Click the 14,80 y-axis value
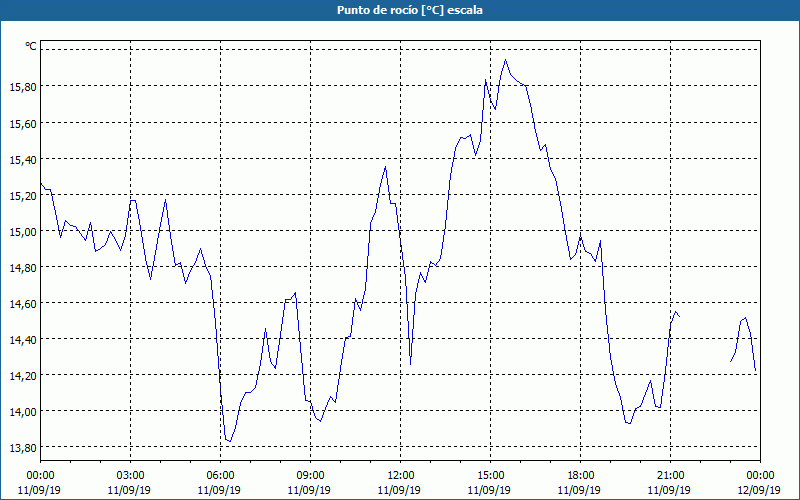This screenshot has width=800, height=500. 23,267
